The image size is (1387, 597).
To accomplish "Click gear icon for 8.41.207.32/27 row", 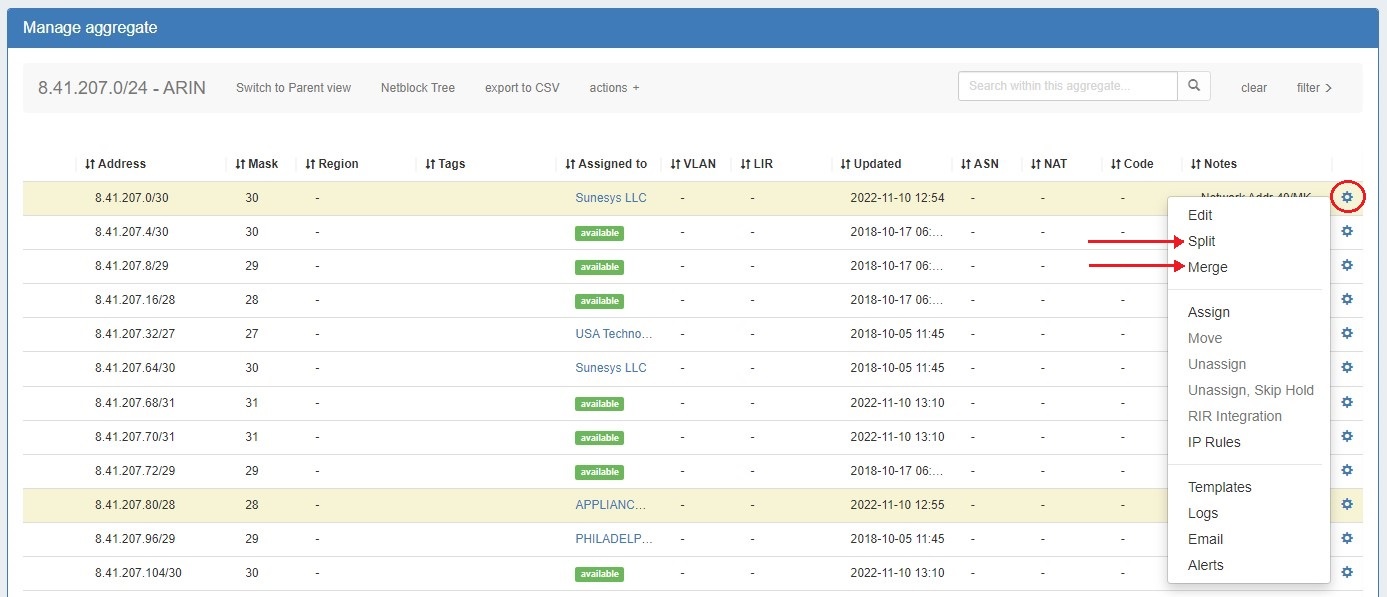I will tap(1347, 334).
